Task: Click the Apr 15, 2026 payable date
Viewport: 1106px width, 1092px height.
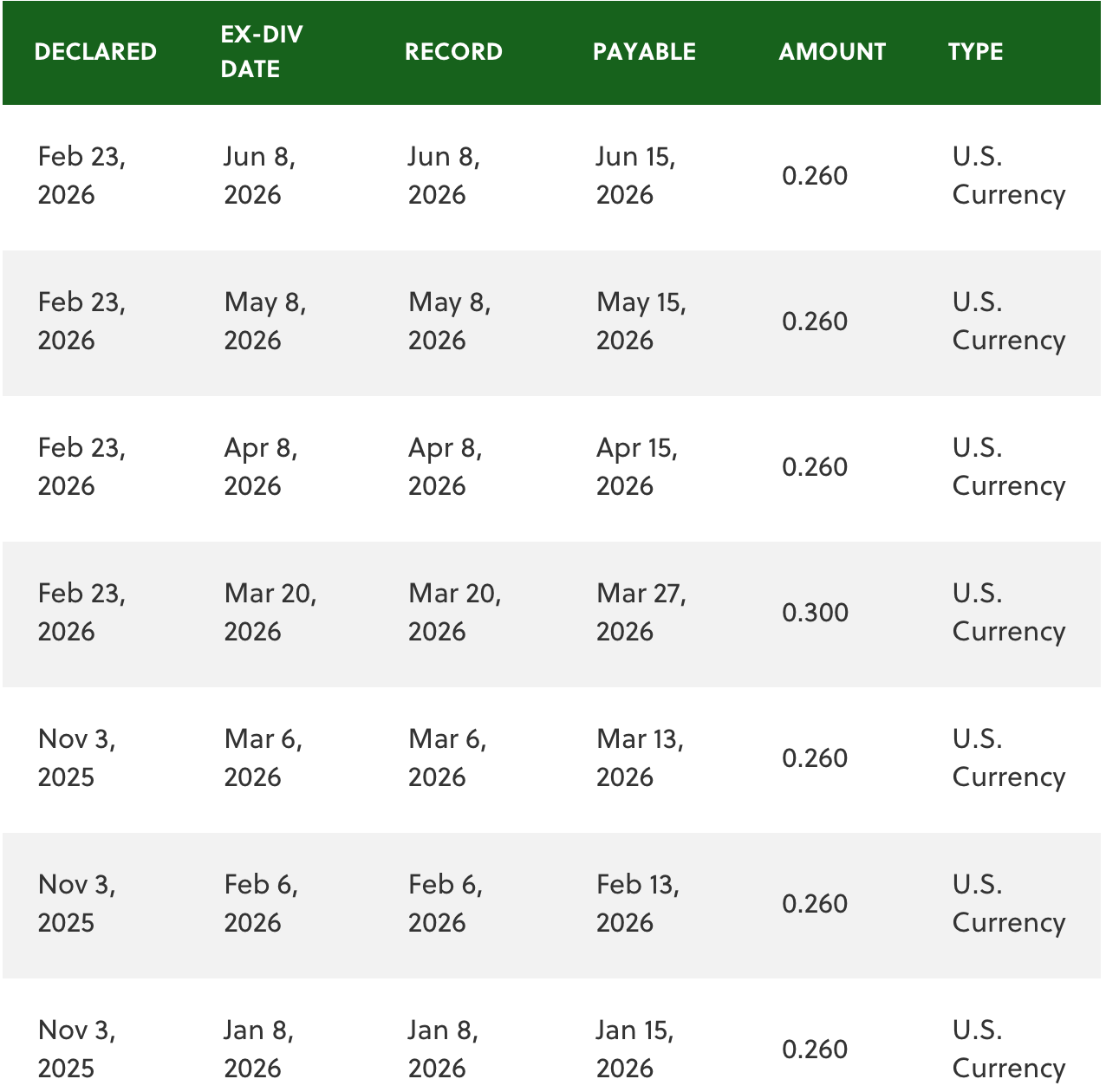Action: (636, 467)
